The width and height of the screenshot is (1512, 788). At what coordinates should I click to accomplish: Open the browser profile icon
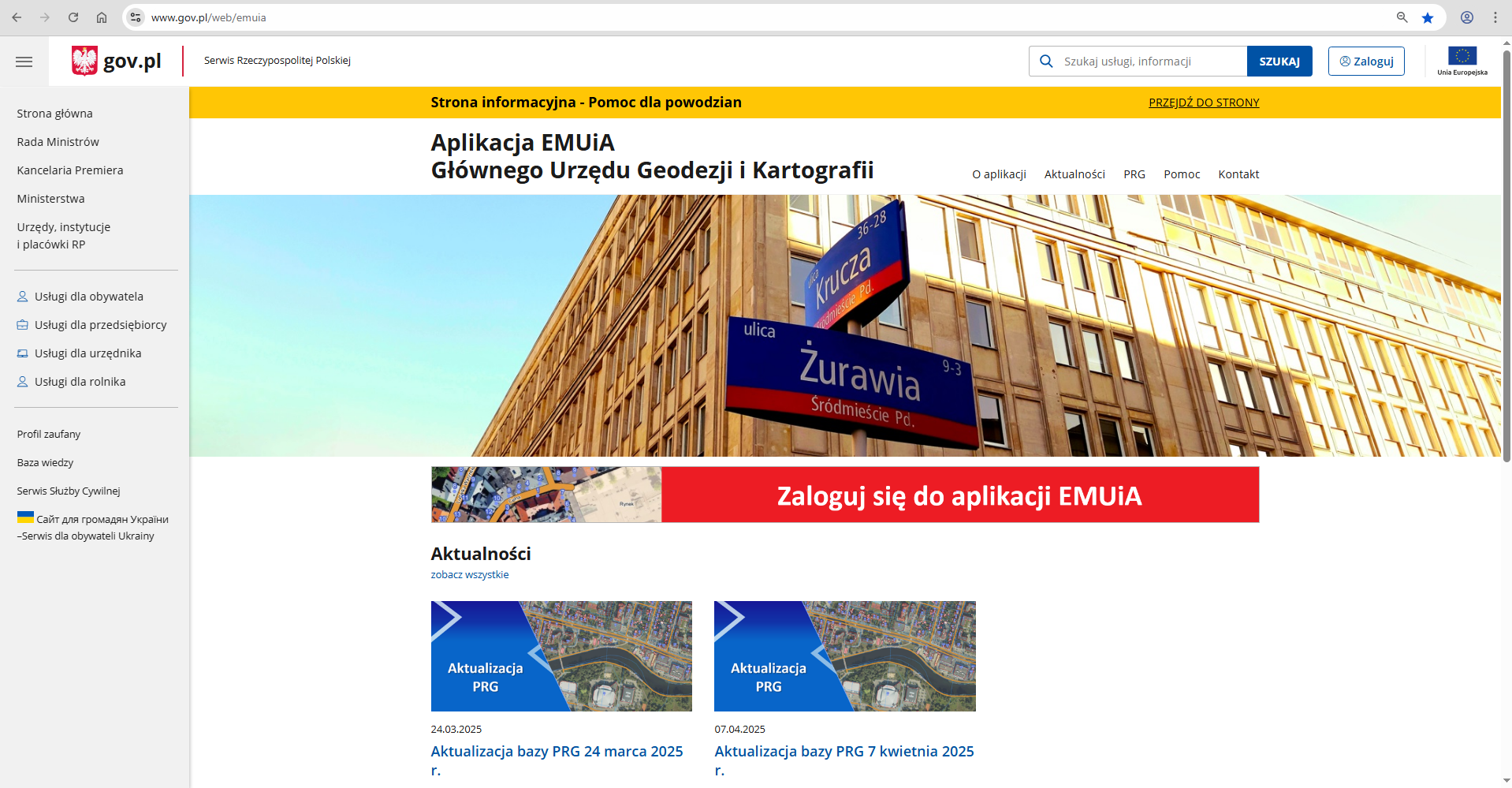click(x=1467, y=17)
